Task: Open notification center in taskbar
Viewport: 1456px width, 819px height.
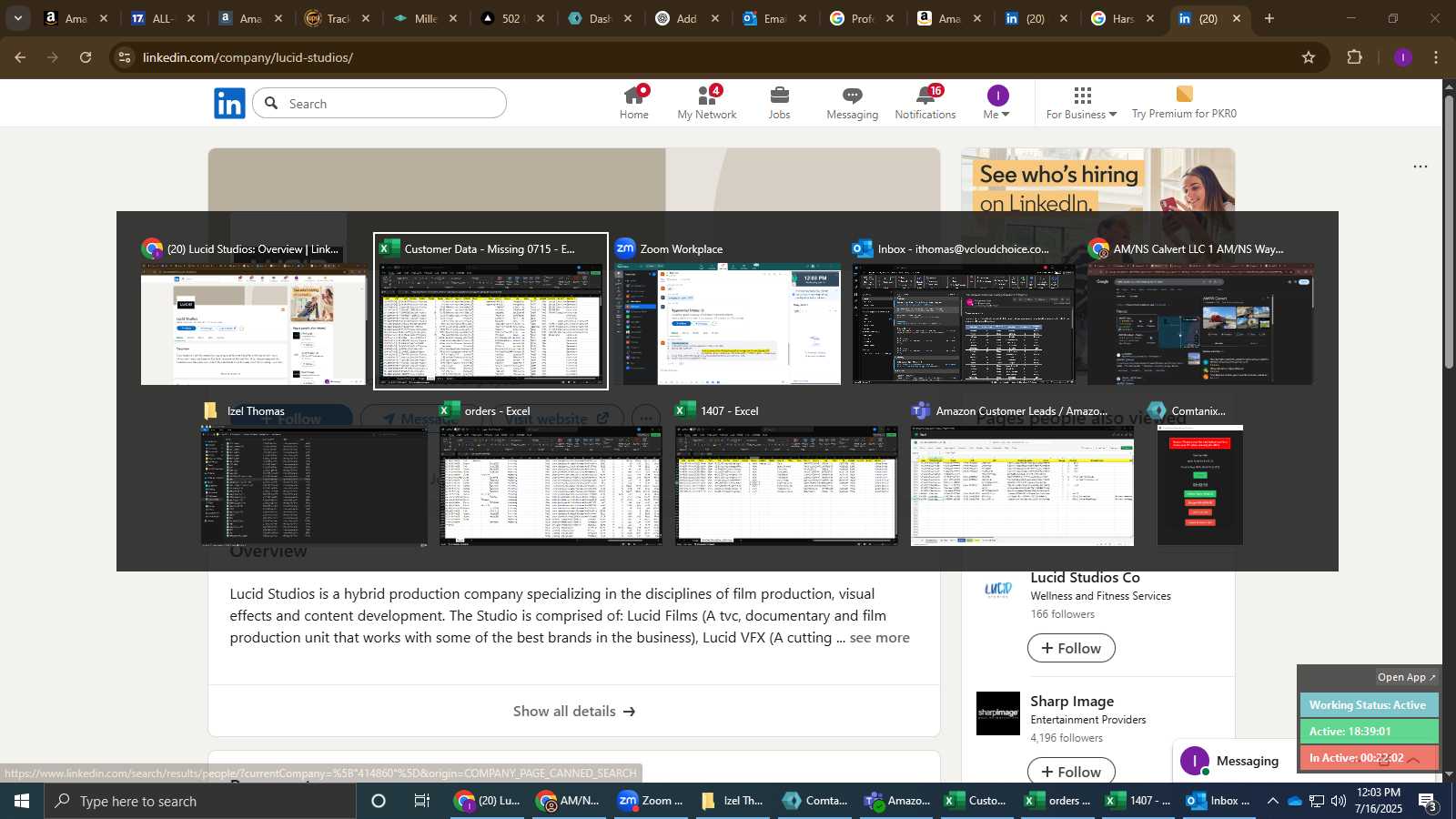Action: 1427,802
